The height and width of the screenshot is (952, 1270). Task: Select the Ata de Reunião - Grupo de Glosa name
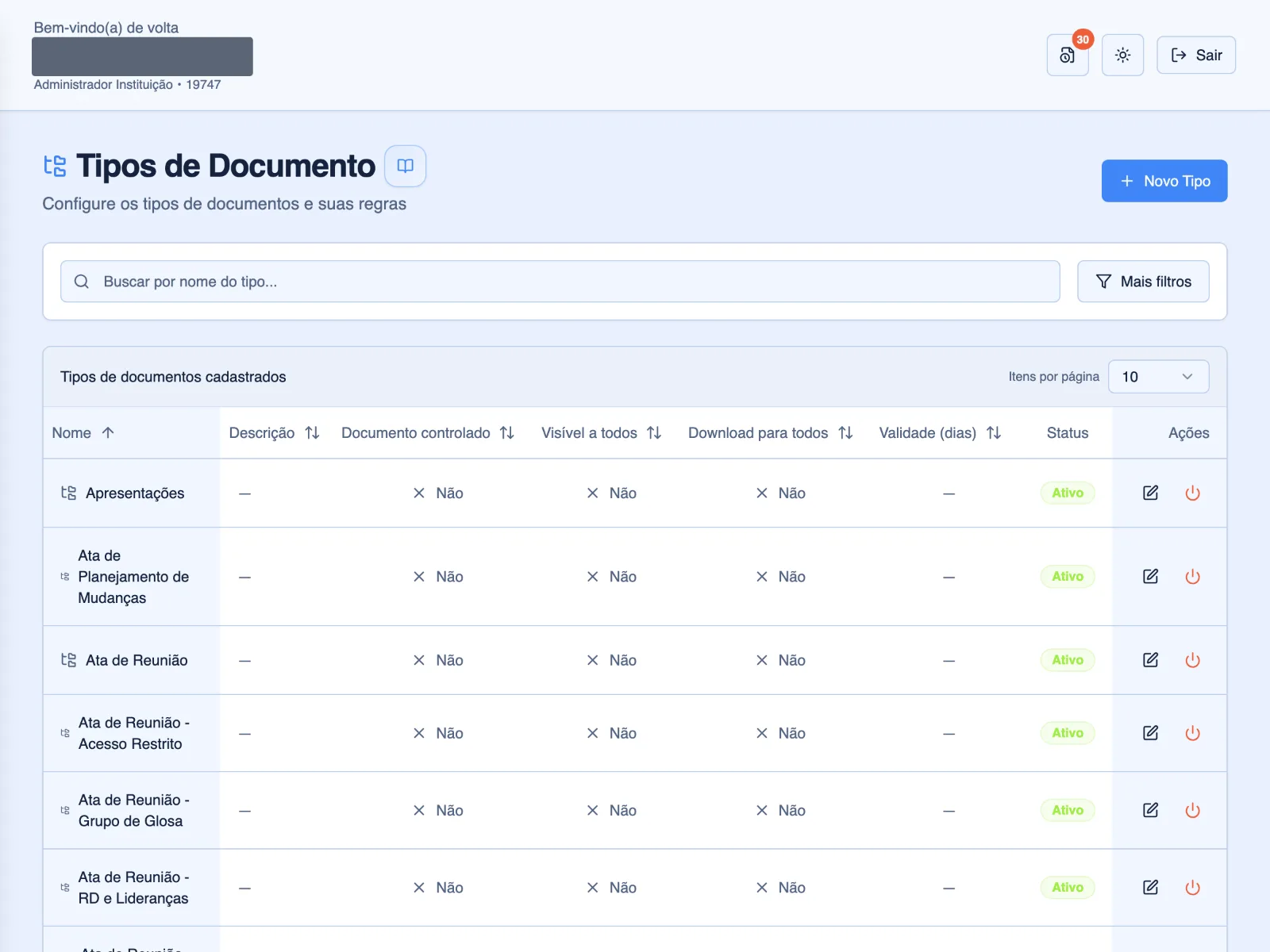(133, 810)
